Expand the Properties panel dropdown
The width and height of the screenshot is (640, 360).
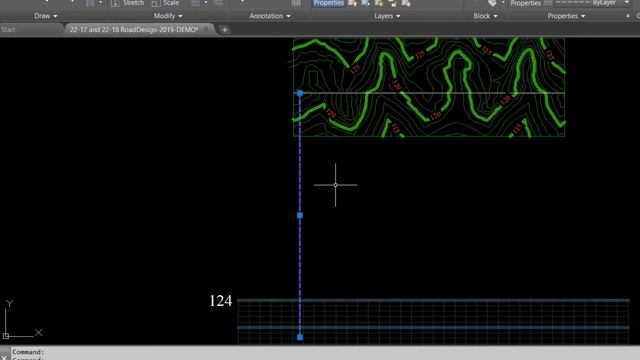(566, 16)
